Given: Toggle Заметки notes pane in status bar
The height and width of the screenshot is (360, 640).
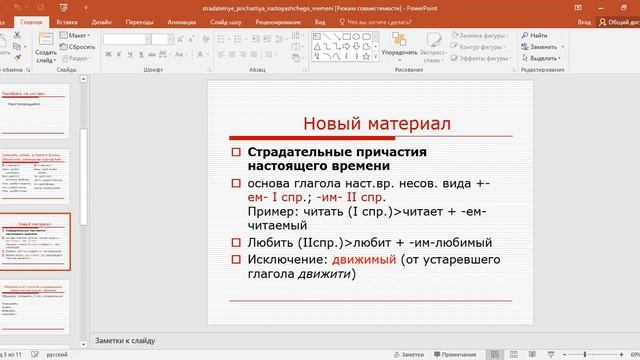Looking at the screenshot, I should click(409, 355).
